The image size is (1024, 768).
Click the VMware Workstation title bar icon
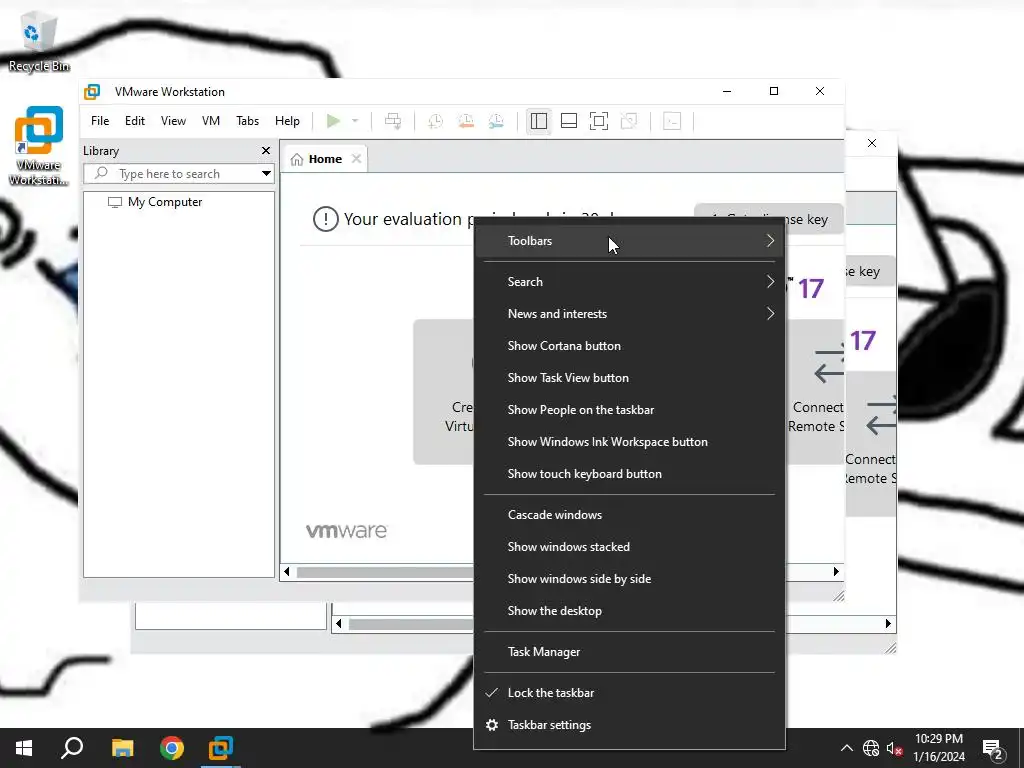point(92,91)
